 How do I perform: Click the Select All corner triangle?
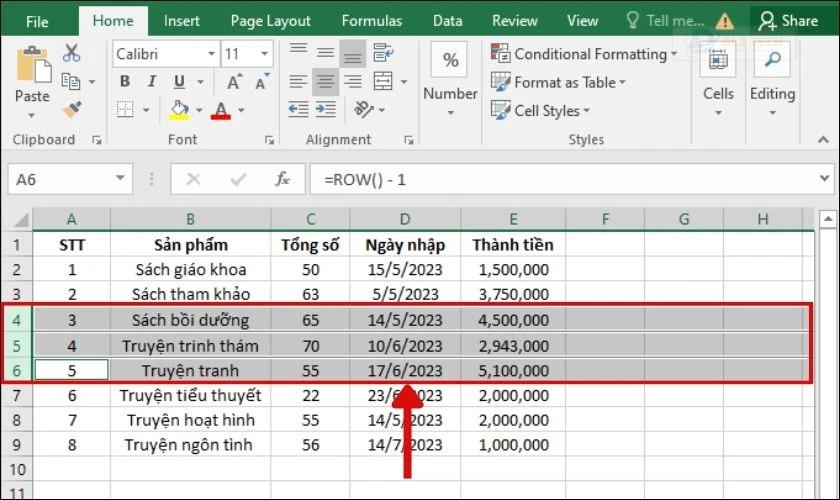pos(20,220)
